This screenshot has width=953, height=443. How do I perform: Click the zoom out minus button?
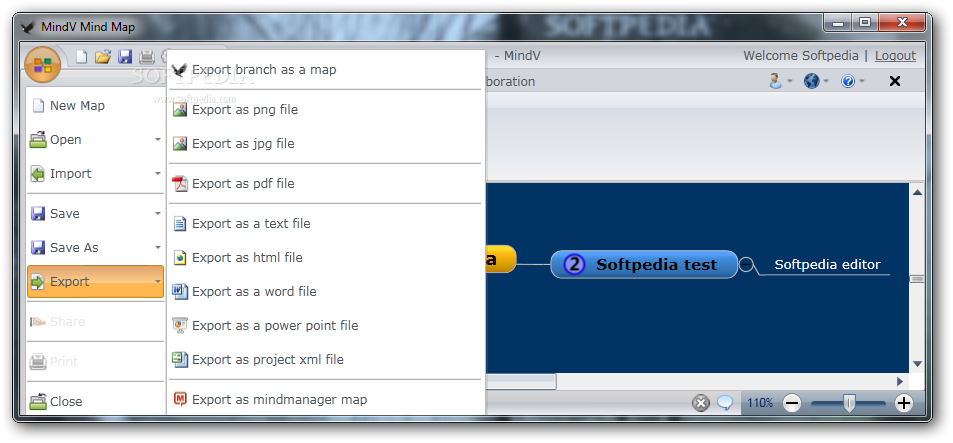[792, 402]
